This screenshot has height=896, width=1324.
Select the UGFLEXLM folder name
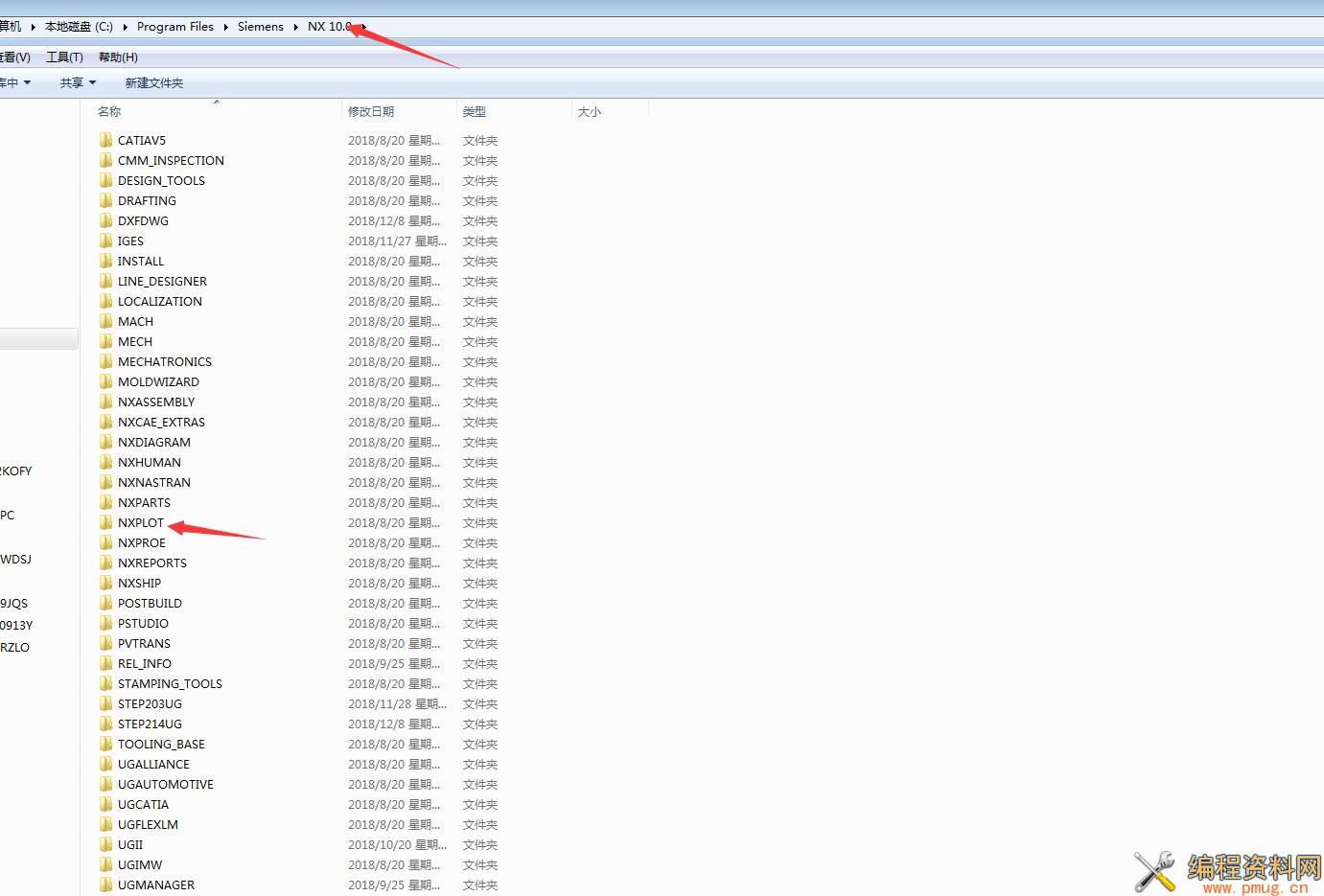pyautogui.click(x=148, y=824)
